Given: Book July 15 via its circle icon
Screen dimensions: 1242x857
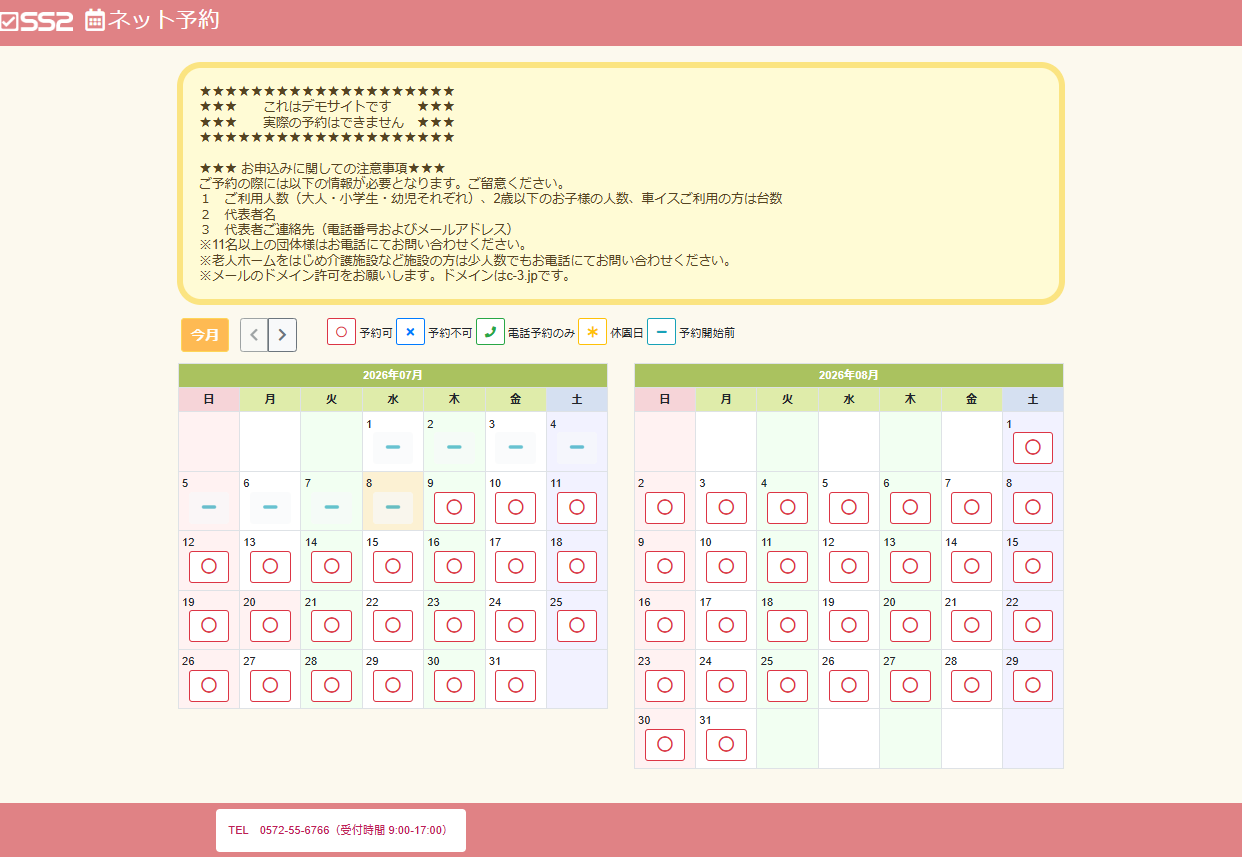Looking at the screenshot, I should click(x=393, y=567).
